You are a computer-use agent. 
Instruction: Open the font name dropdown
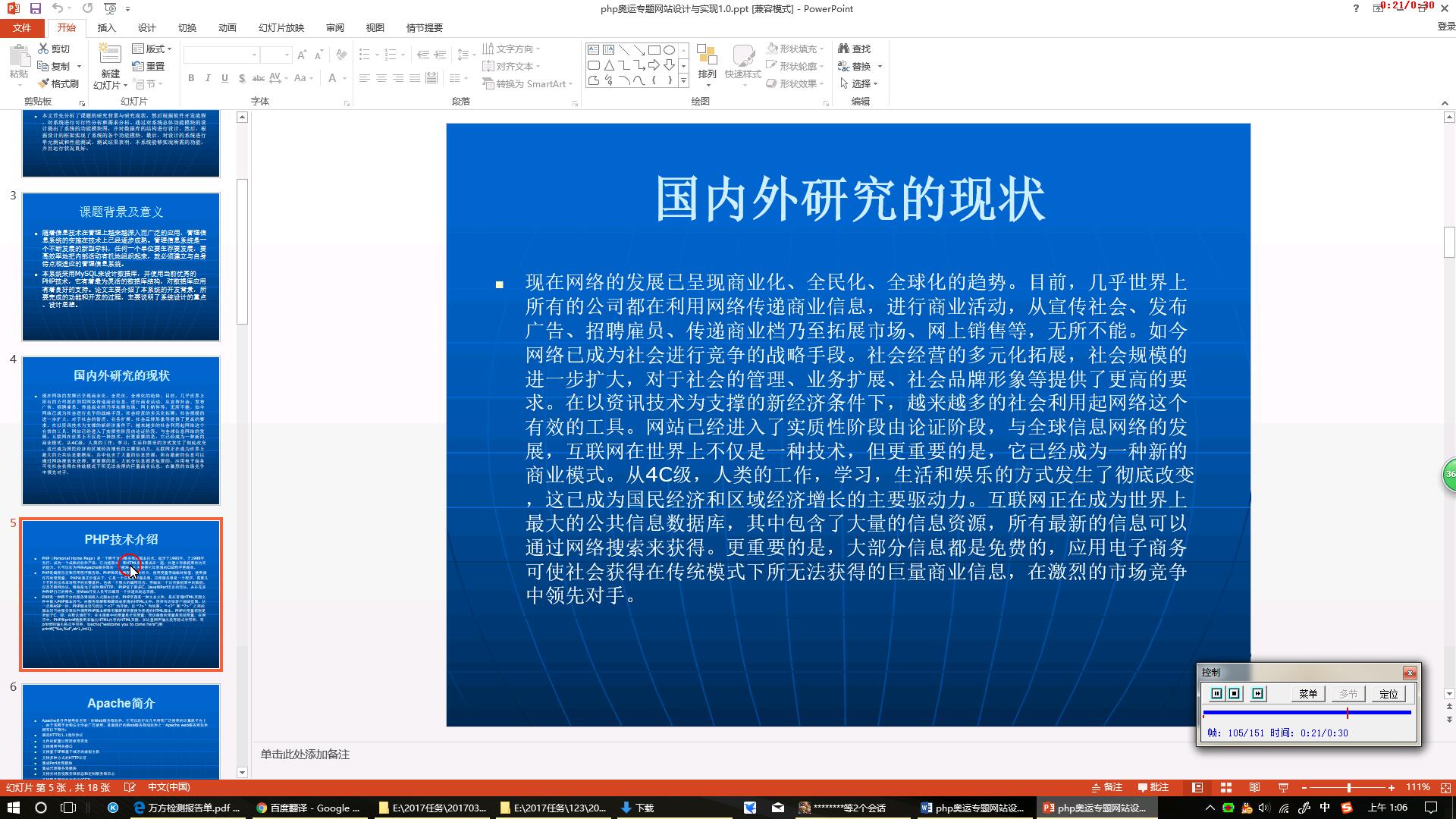click(254, 55)
